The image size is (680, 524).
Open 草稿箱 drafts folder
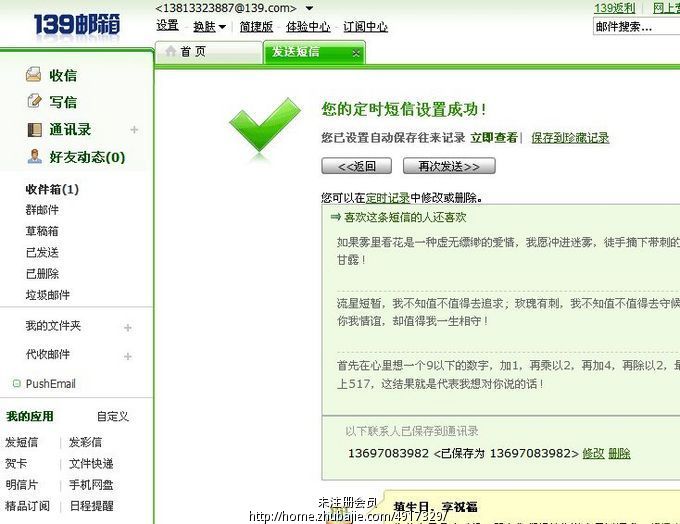click(x=42, y=231)
